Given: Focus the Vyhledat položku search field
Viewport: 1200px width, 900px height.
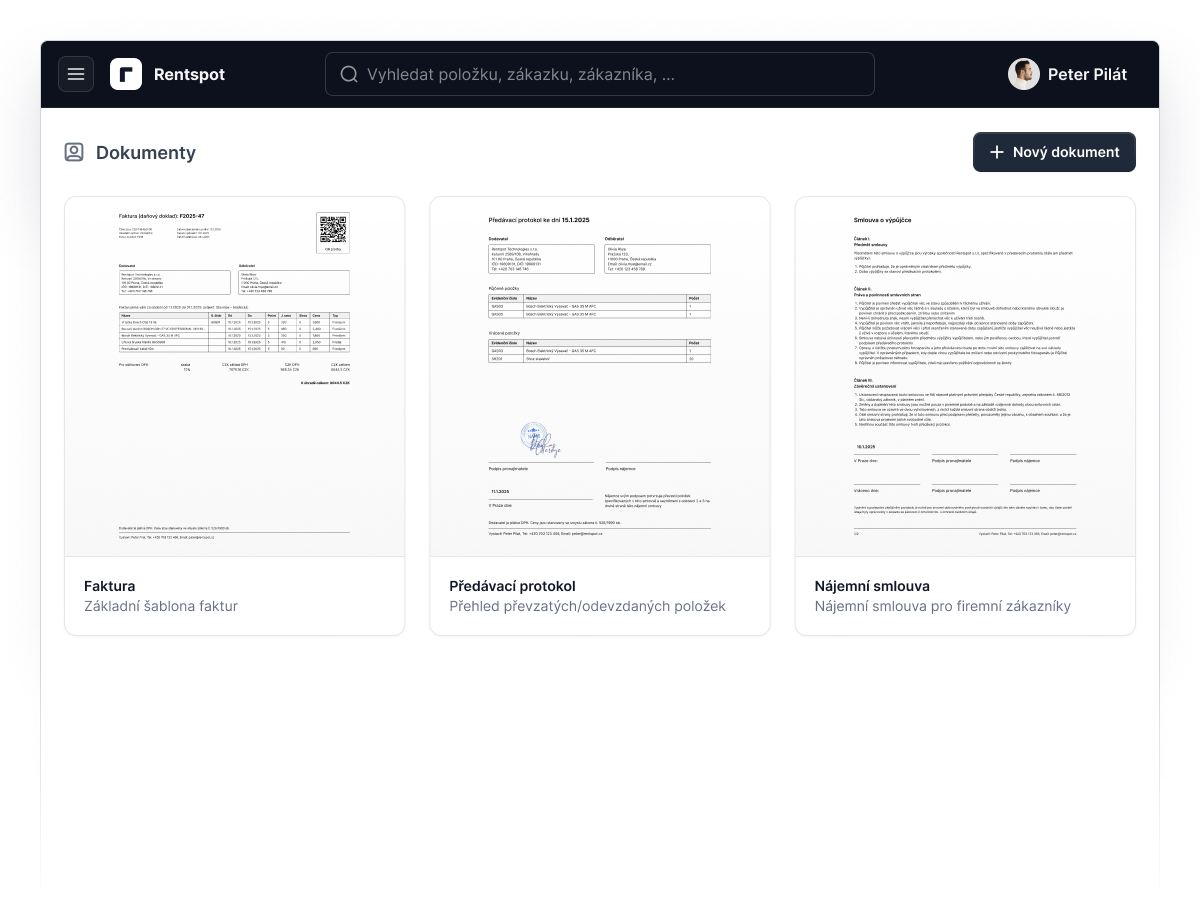Looking at the screenshot, I should [600, 74].
